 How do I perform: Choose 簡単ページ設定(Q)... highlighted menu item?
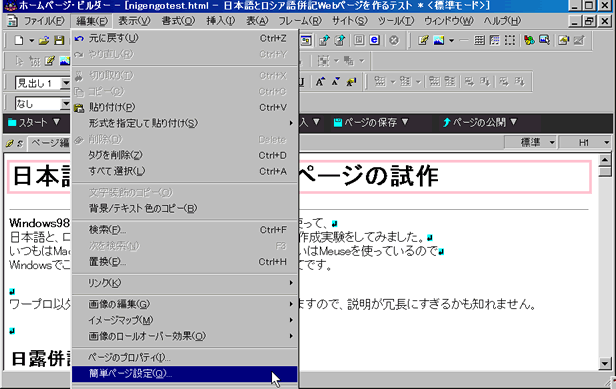coord(185,374)
